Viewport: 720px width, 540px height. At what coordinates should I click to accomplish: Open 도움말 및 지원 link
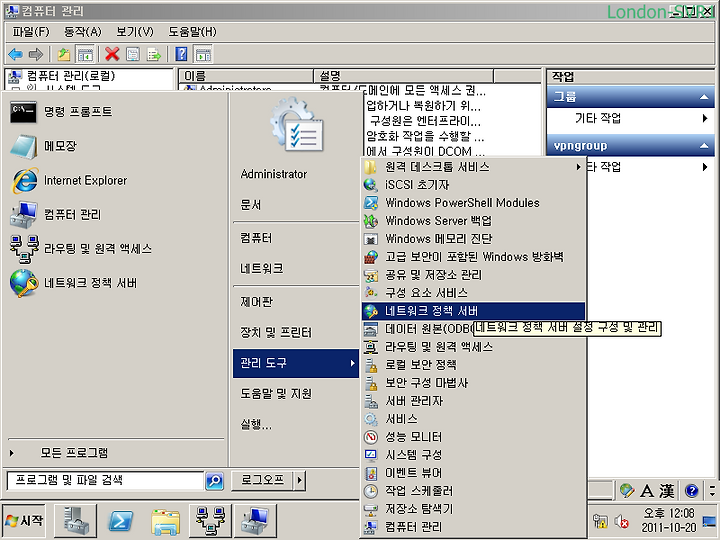[296, 394]
